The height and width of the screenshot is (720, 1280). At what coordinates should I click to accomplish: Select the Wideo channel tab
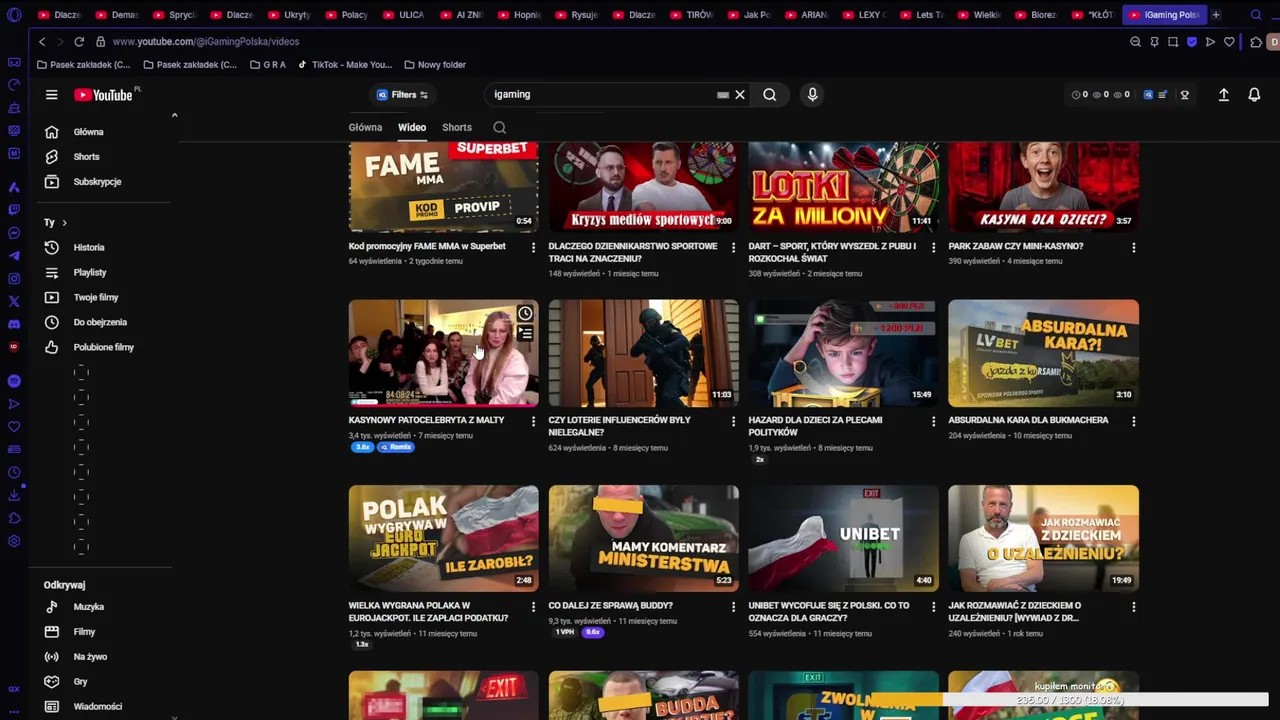412,127
